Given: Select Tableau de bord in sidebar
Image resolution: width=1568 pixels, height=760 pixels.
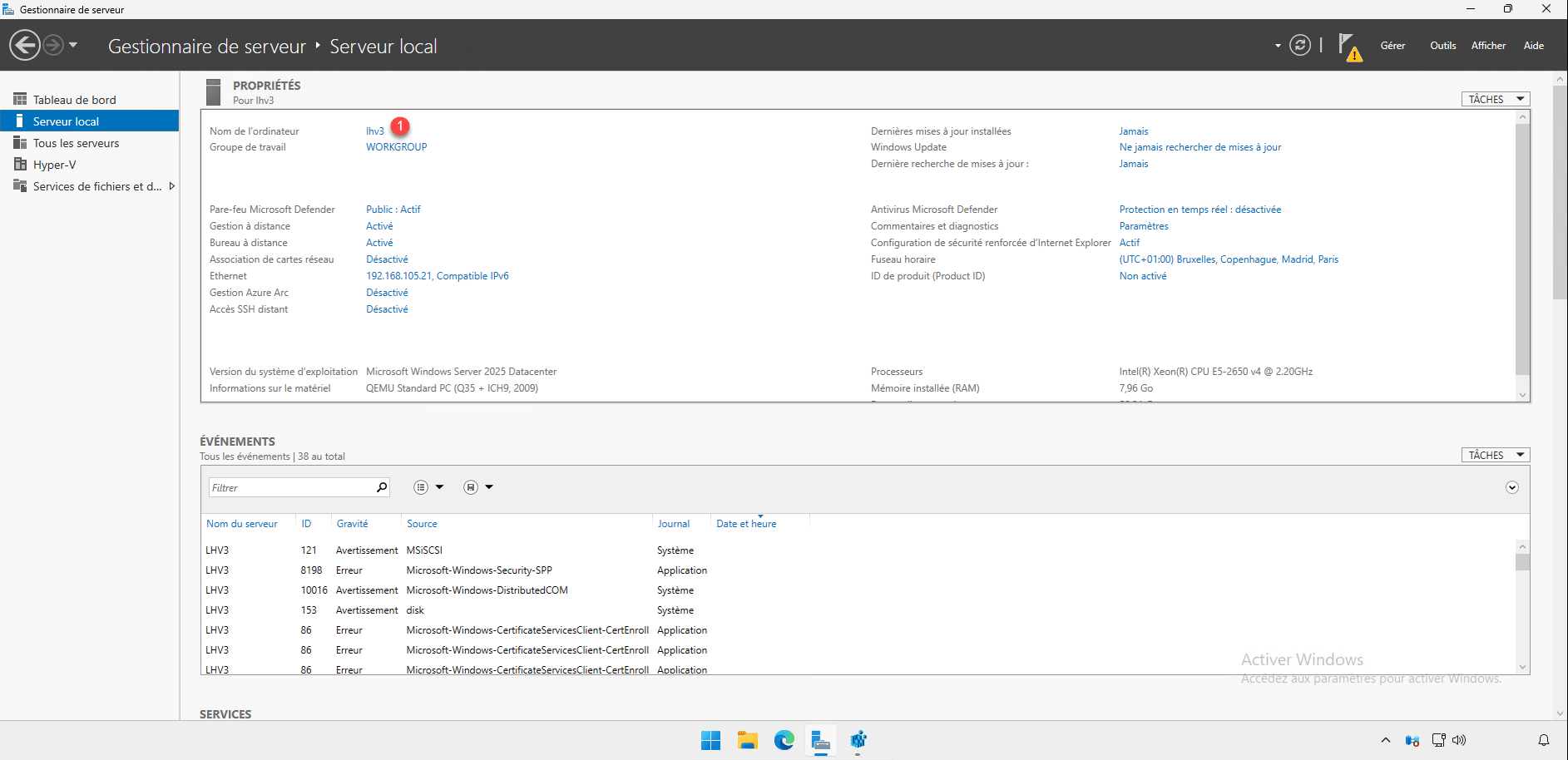Looking at the screenshot, I should point(90,100).
